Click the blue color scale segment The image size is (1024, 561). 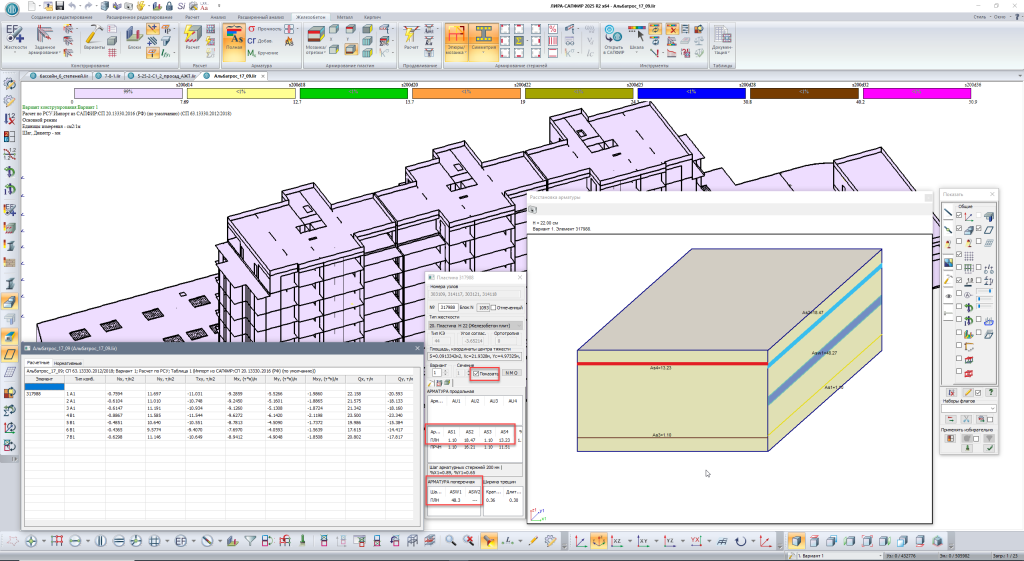(x=693, y=92)
